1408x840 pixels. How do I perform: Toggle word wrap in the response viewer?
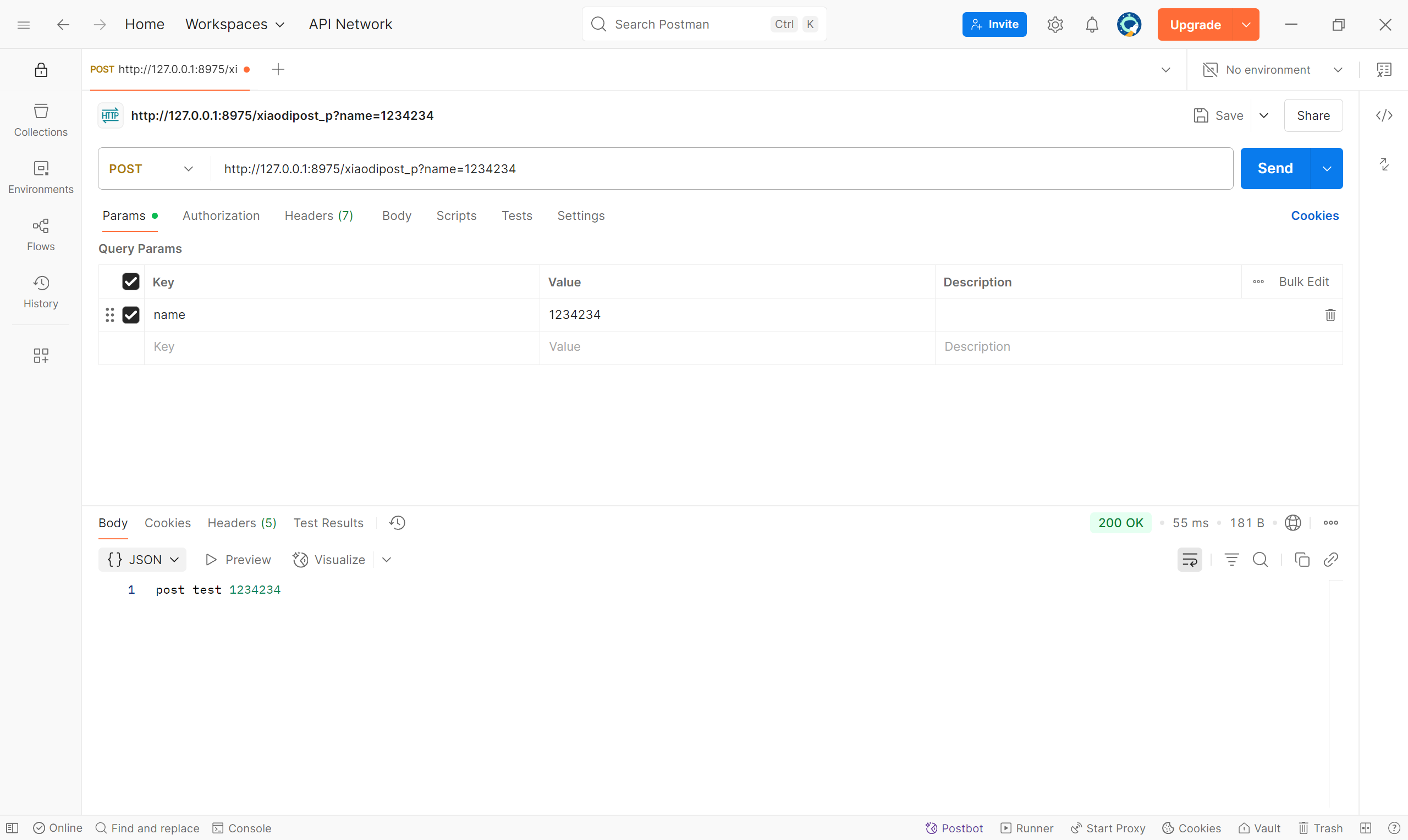1190,560
